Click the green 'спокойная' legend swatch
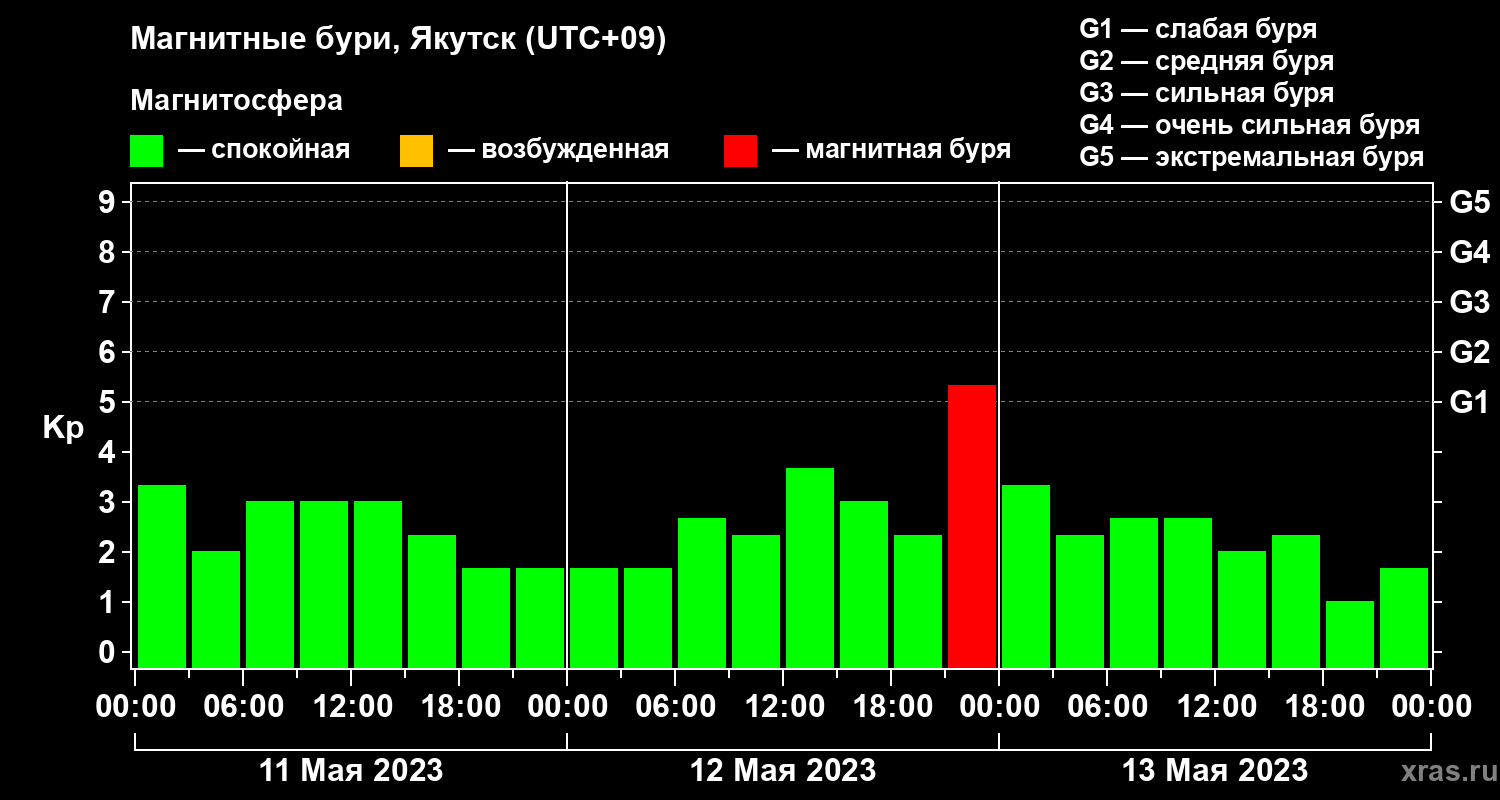Image resolution: width=1500 pixels, height=800 pixels. [x=147, y=151]
